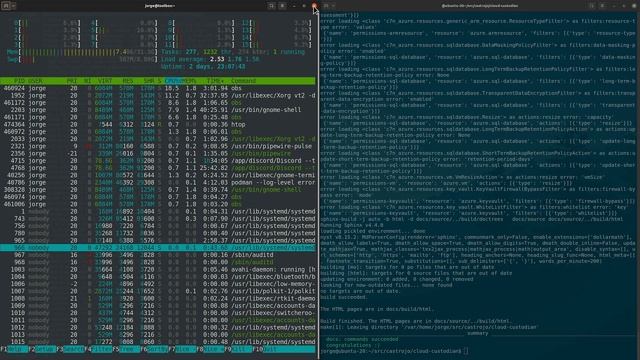The width and height of the screenshot is (640, 360).
Task: Click 'build succeeded.' line in right terminal
Action: pos(344,297)
